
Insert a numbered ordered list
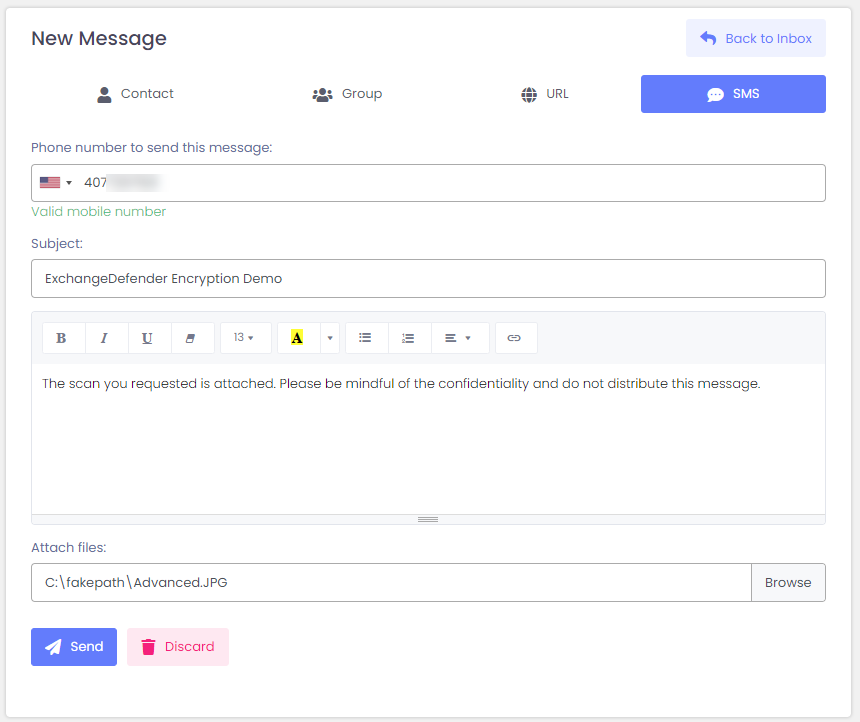408,338
